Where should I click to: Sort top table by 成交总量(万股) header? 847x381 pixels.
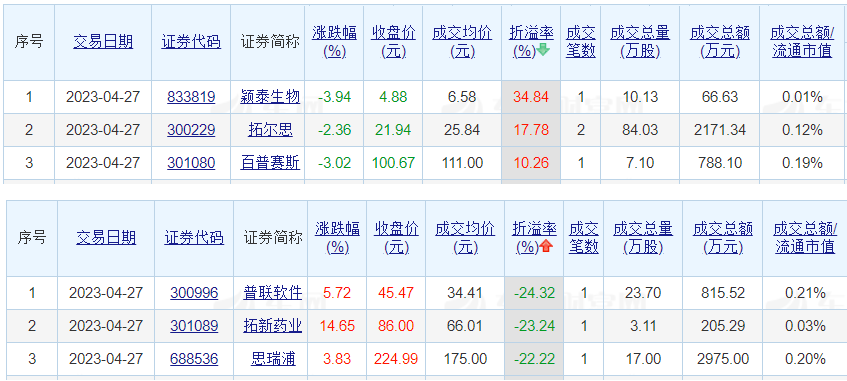(640, 42)
